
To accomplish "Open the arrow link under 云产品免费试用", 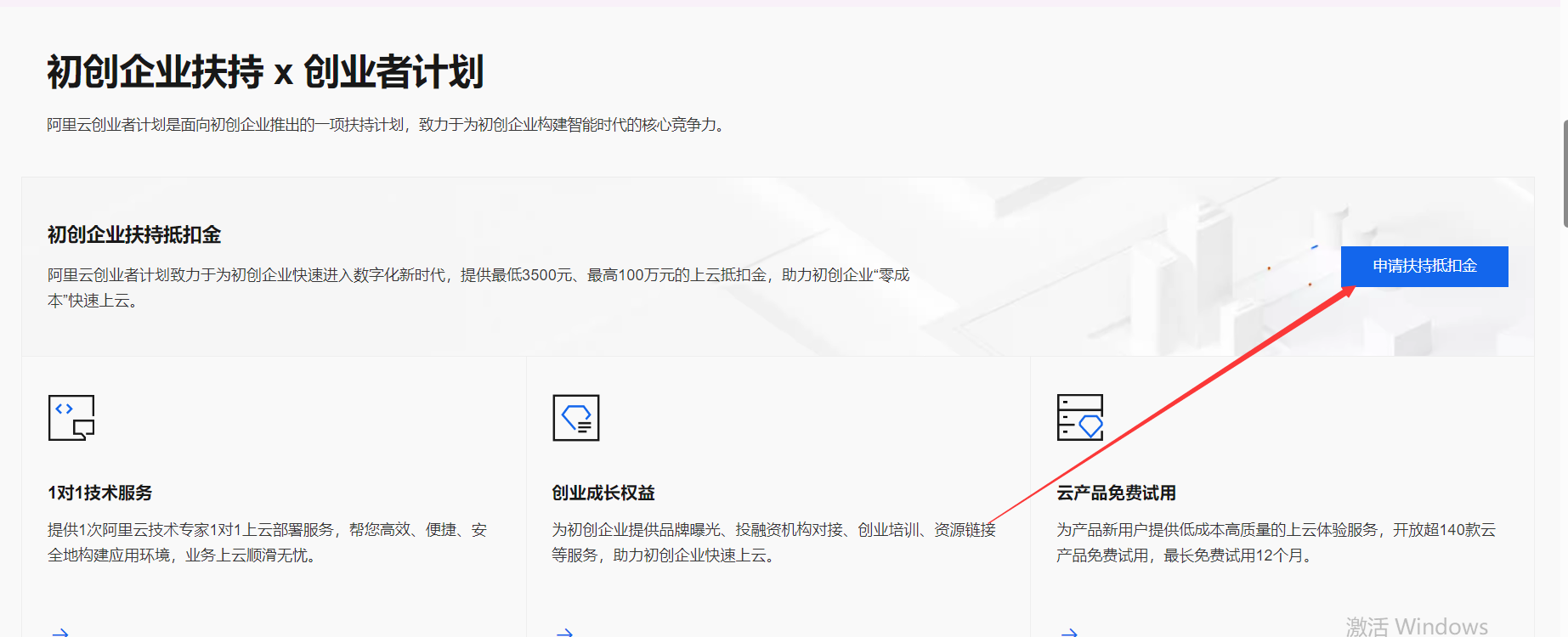I will (1069, 631).
